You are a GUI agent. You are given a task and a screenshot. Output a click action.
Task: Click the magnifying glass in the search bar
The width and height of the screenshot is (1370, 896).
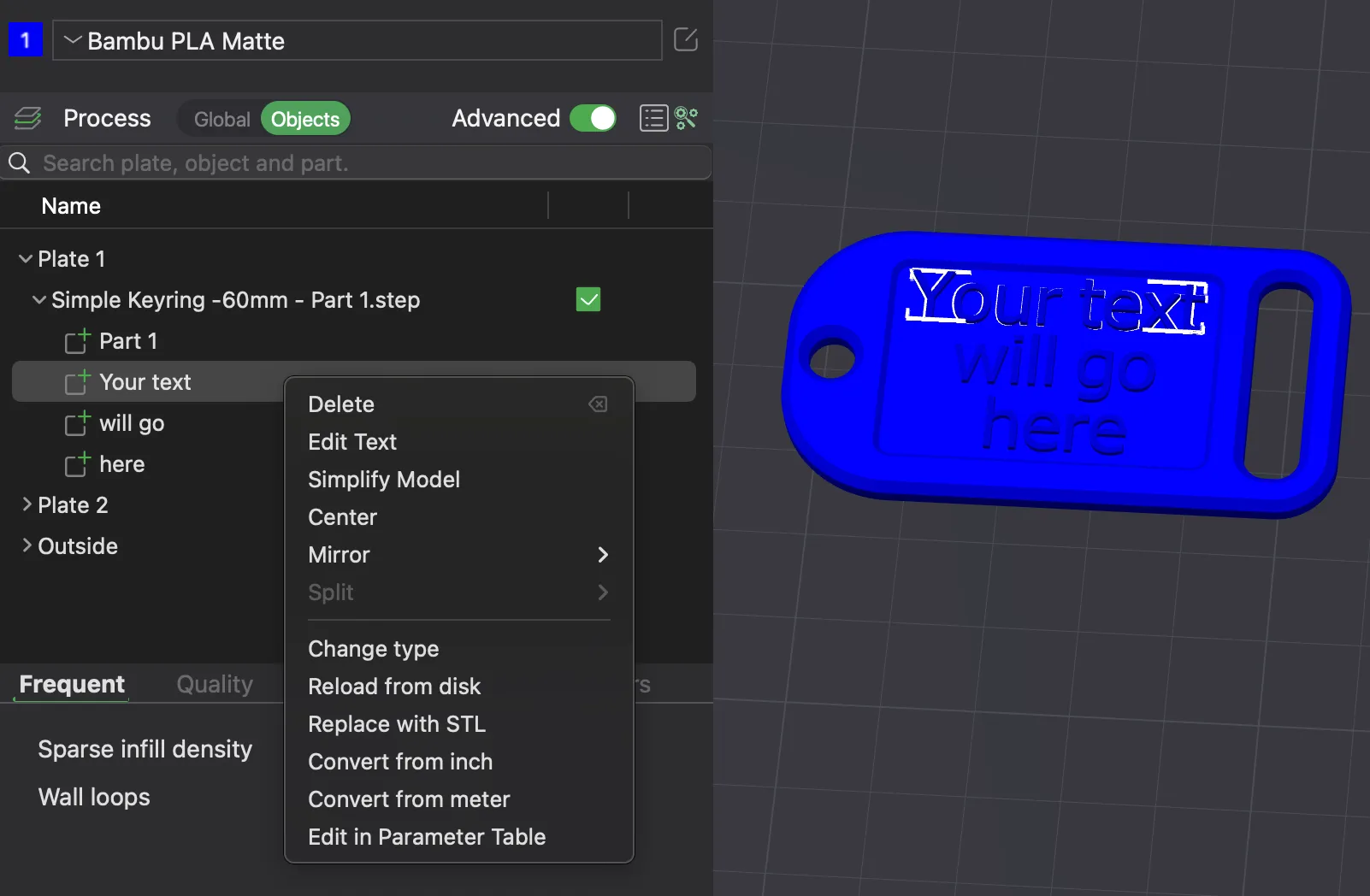(19, 162)
